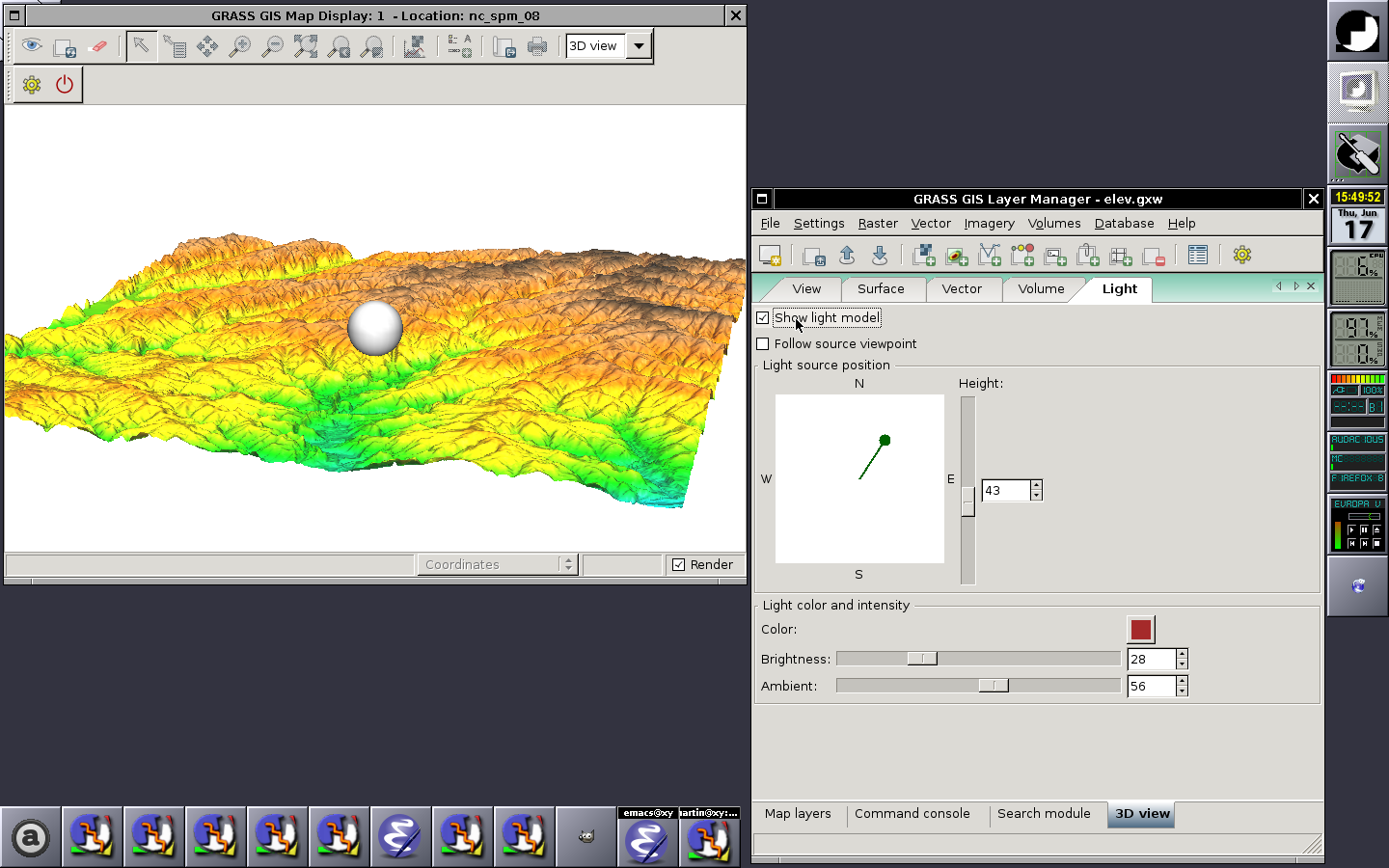Click Add grid overlay icon
The image size is (1389, 868).
point(1121,256)
